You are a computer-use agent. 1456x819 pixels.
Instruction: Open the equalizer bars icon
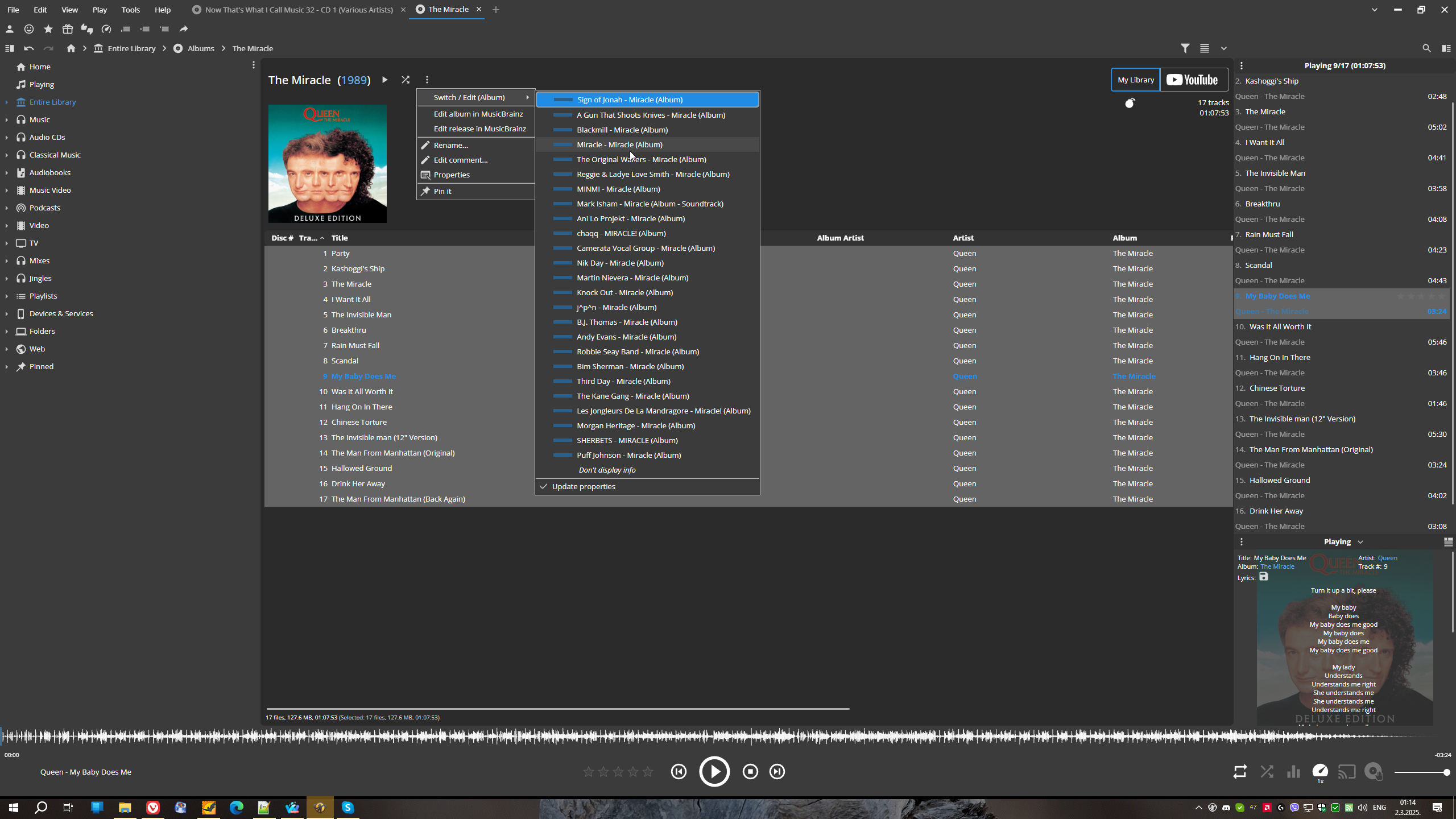click(x=1294, y=772)
